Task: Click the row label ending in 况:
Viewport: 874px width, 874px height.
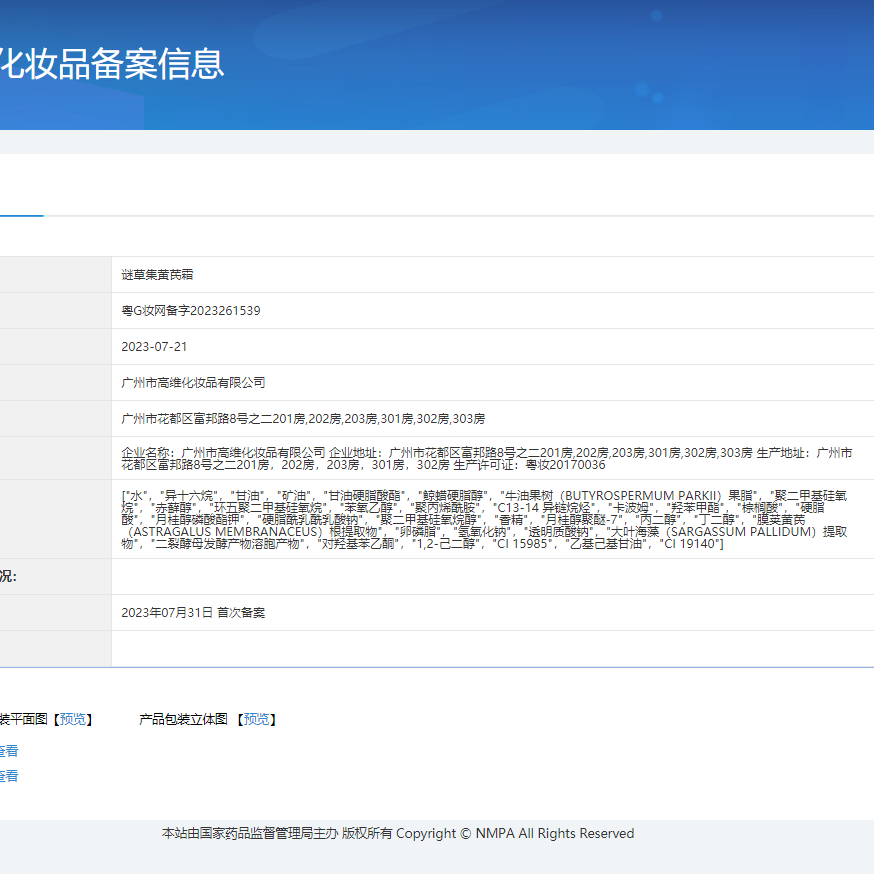Action: 8,577
